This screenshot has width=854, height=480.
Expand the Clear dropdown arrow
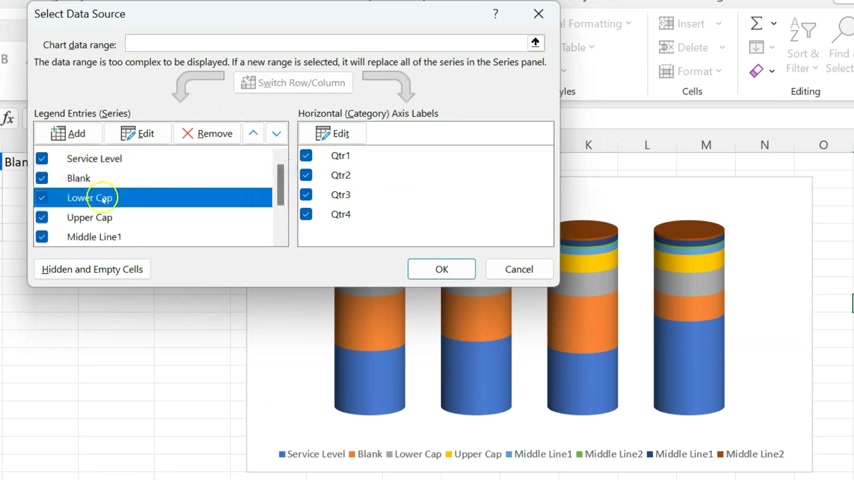click(772, 71)
